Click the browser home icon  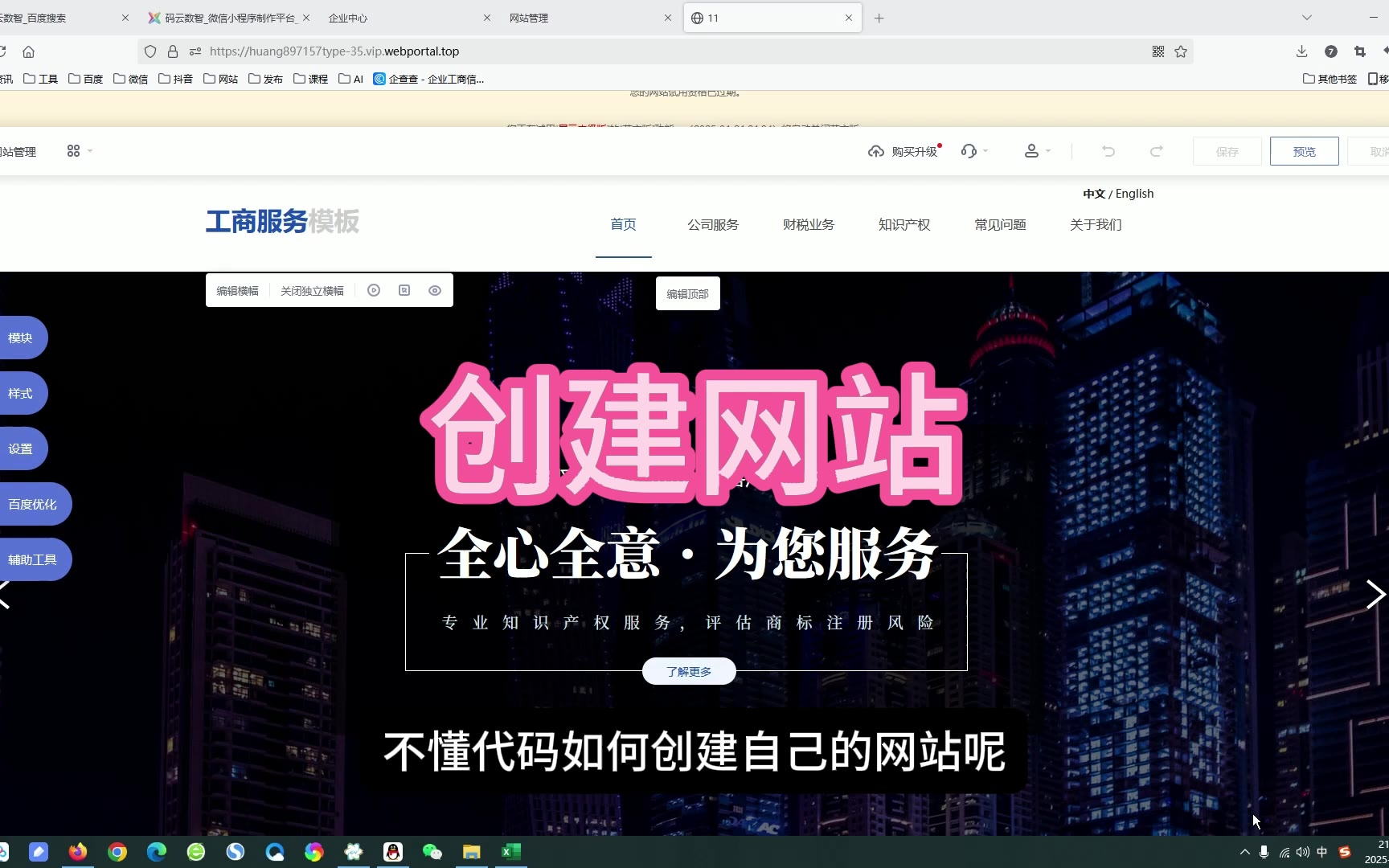28,51
